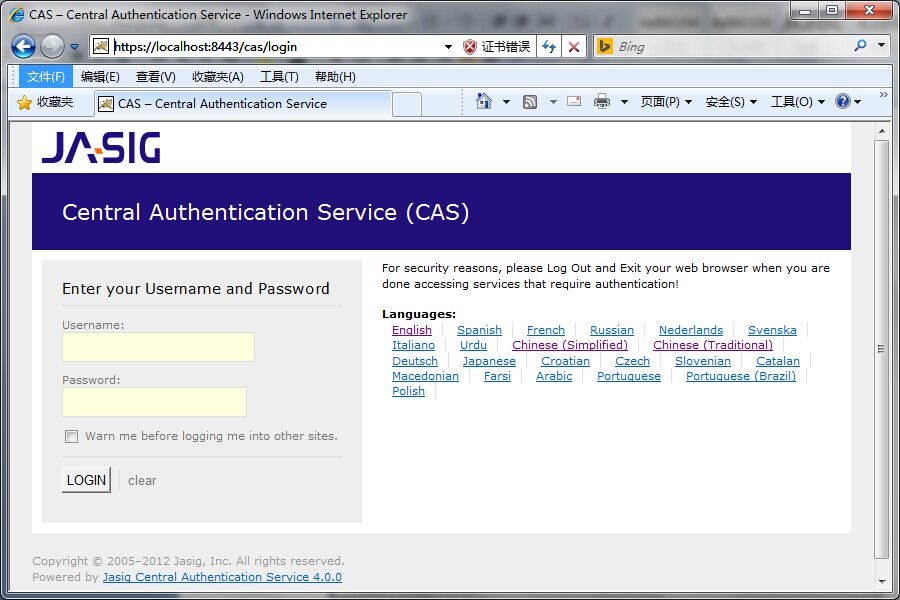This screenshot has height=600, width=900.
Task: Click the Home icon in the command bar
Action: (x=484, y=101)
